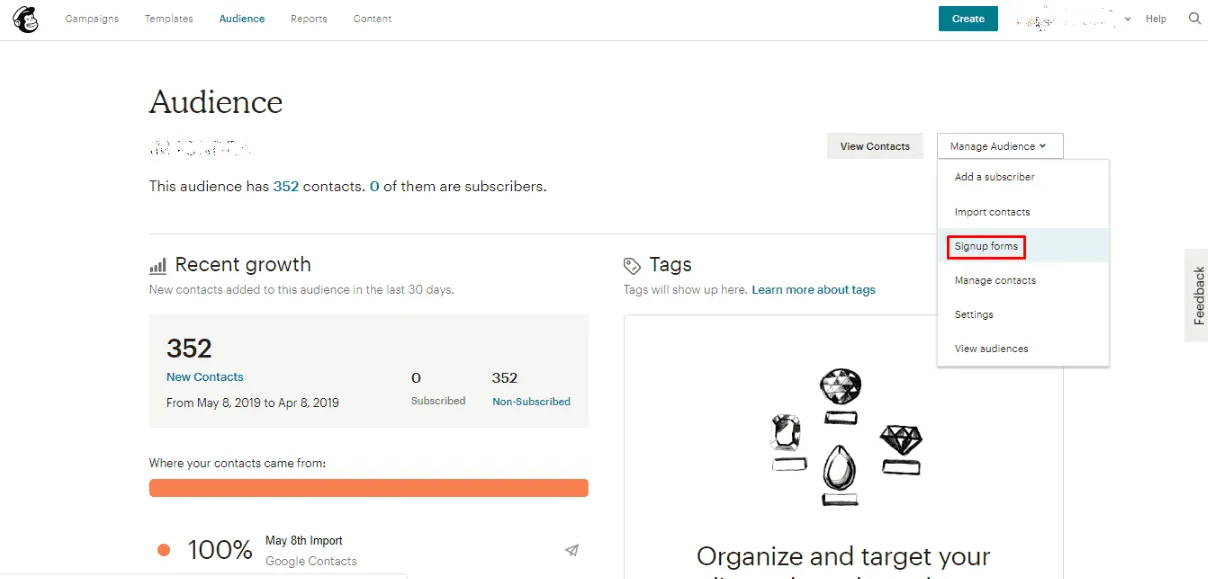Click the Create button
1208x579 pixels.
(967, 18)
